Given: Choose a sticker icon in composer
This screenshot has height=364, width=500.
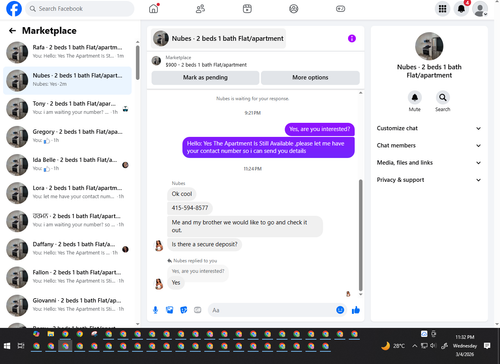Looking at the screenshot, I should 184,310.
